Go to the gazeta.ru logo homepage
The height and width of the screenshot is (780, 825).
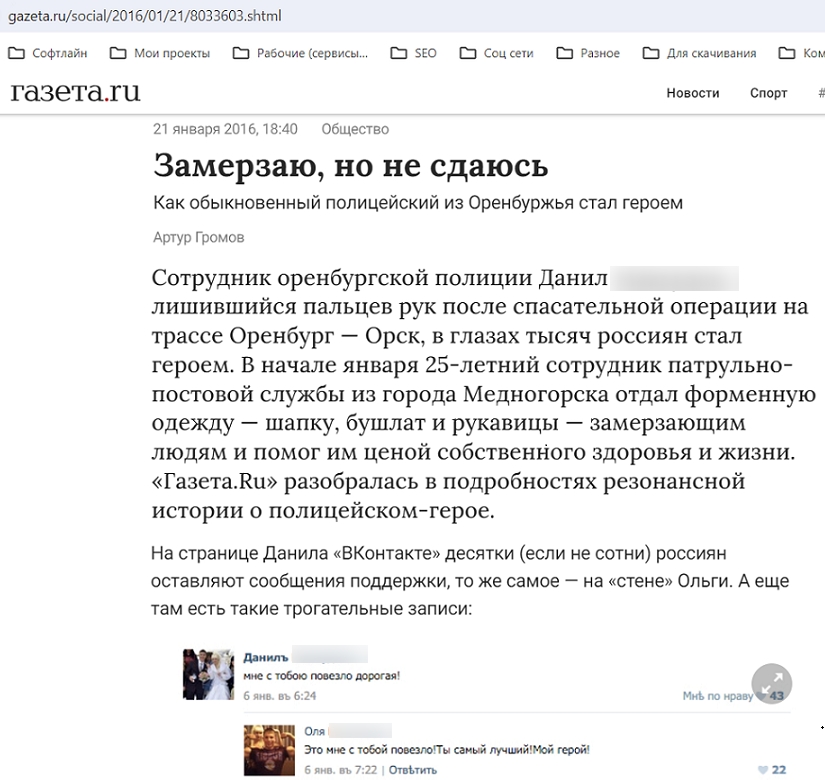coord(75,93)
